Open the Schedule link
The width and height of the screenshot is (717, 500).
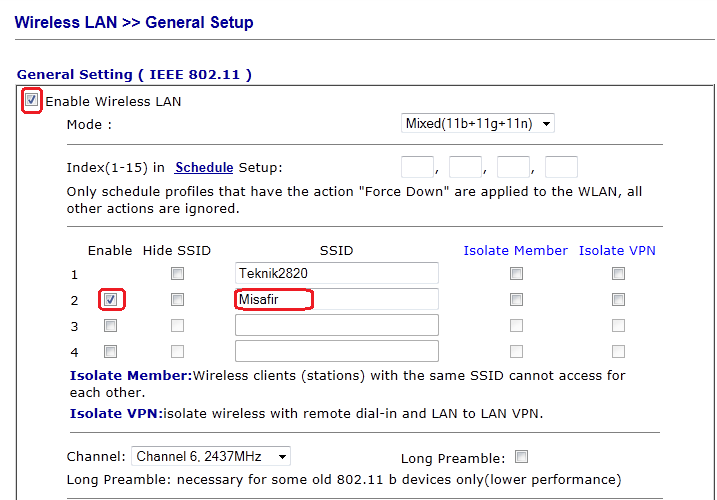[x=204, y=168]
